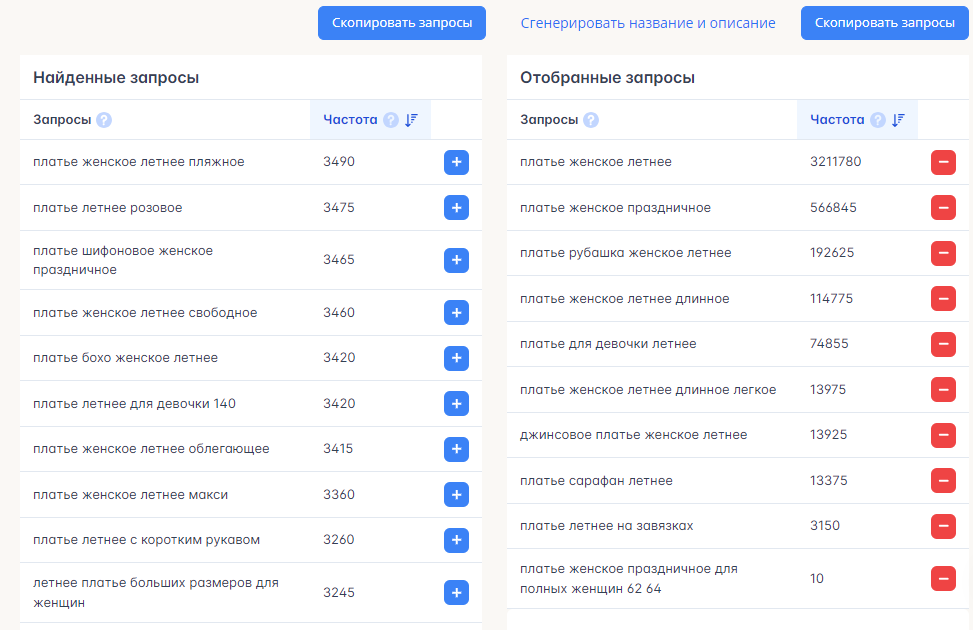The image size is (973, 630).
Task: Open help icon next to Запросы in Найденные запросы
Action: (x=104, y=120)
